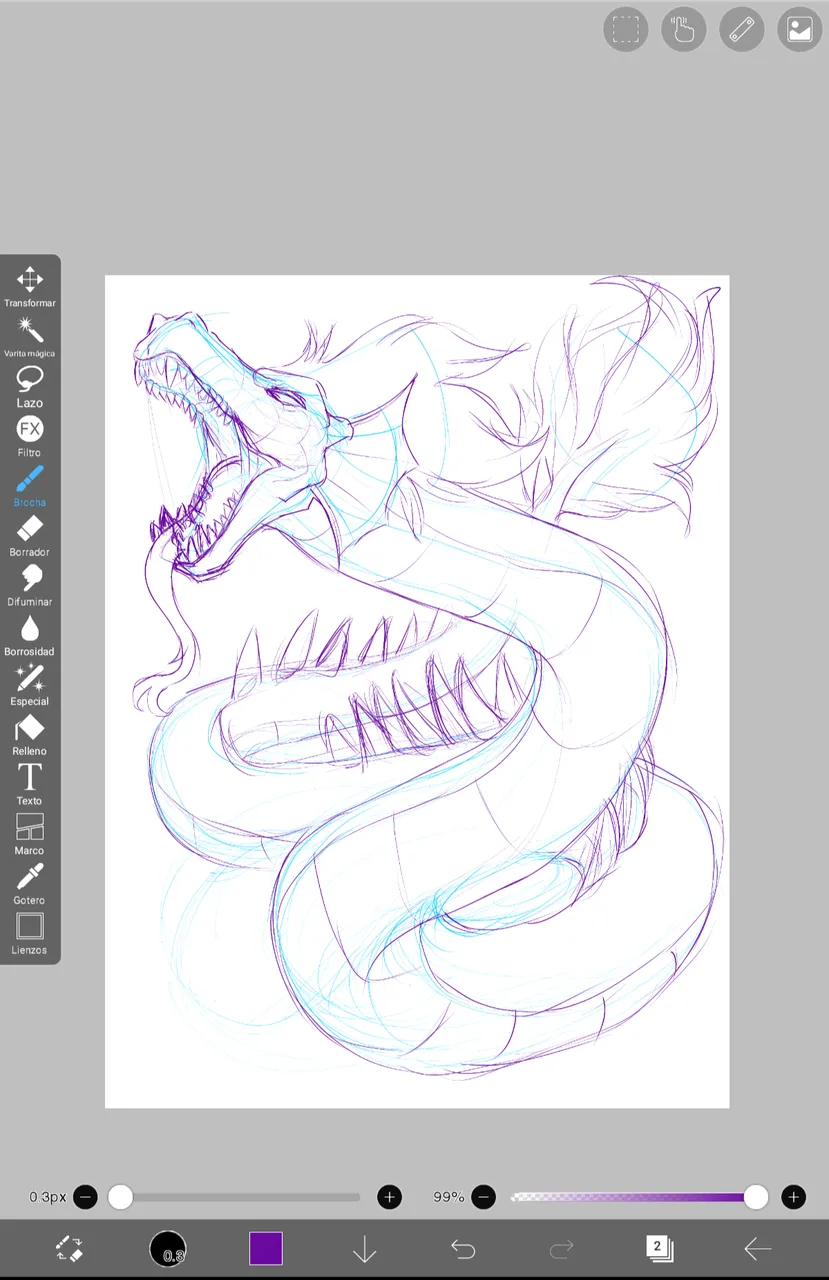The width and height of the screenshot is (829, 1280).
Task: Click the dragon sketch canvas
Action: pyautogui.click(x=417, y=691)
